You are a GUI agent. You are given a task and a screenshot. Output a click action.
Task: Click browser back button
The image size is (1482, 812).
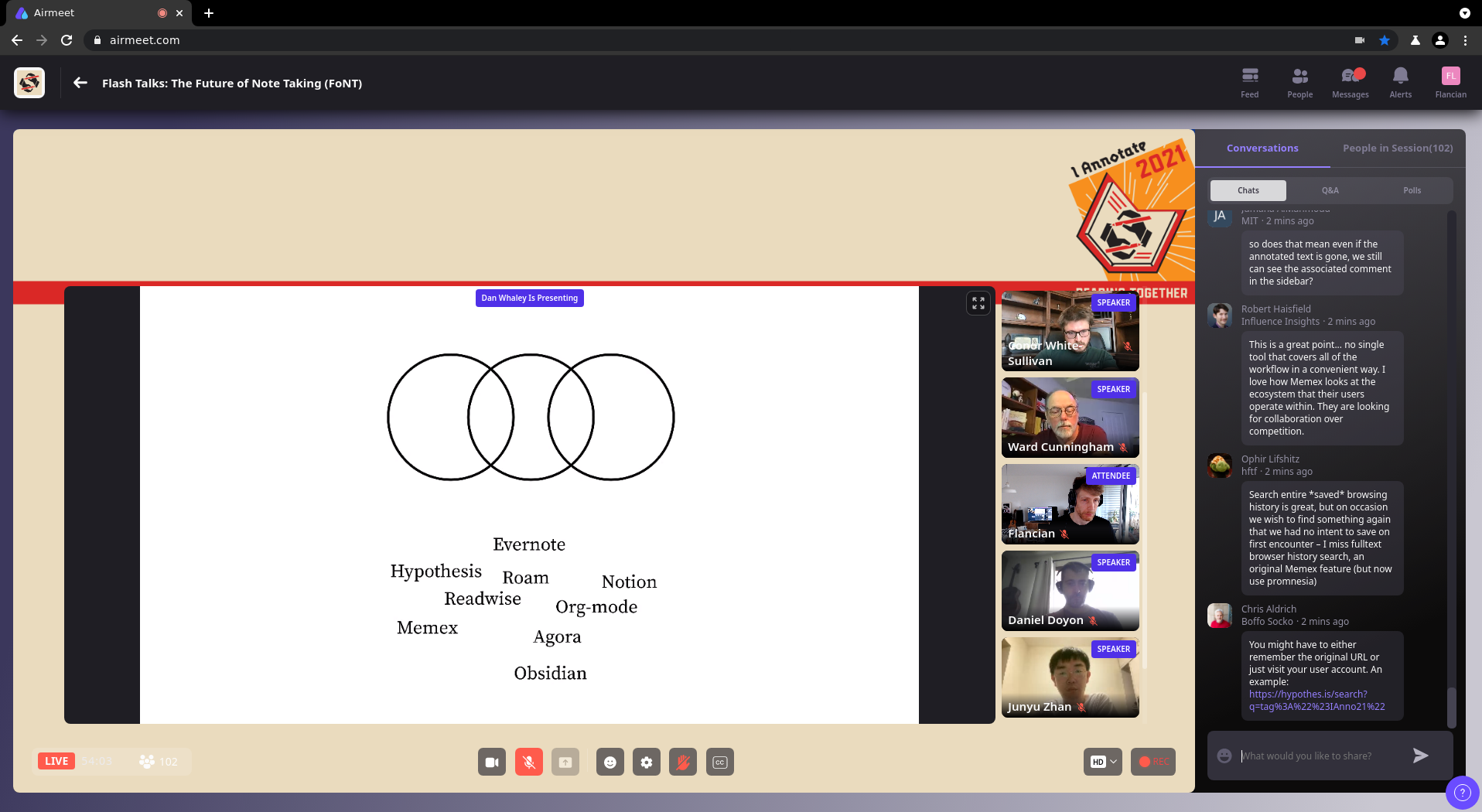point(17,40)
